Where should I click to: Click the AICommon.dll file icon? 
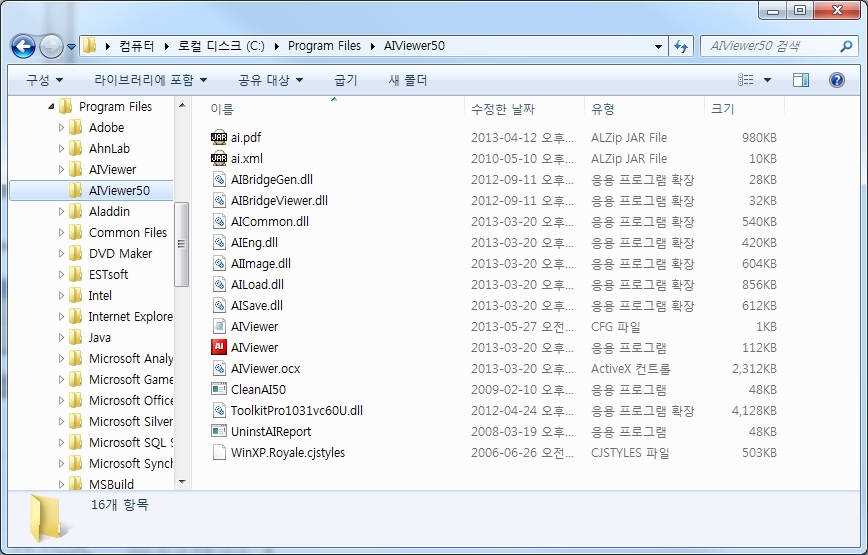pos(219,221)
